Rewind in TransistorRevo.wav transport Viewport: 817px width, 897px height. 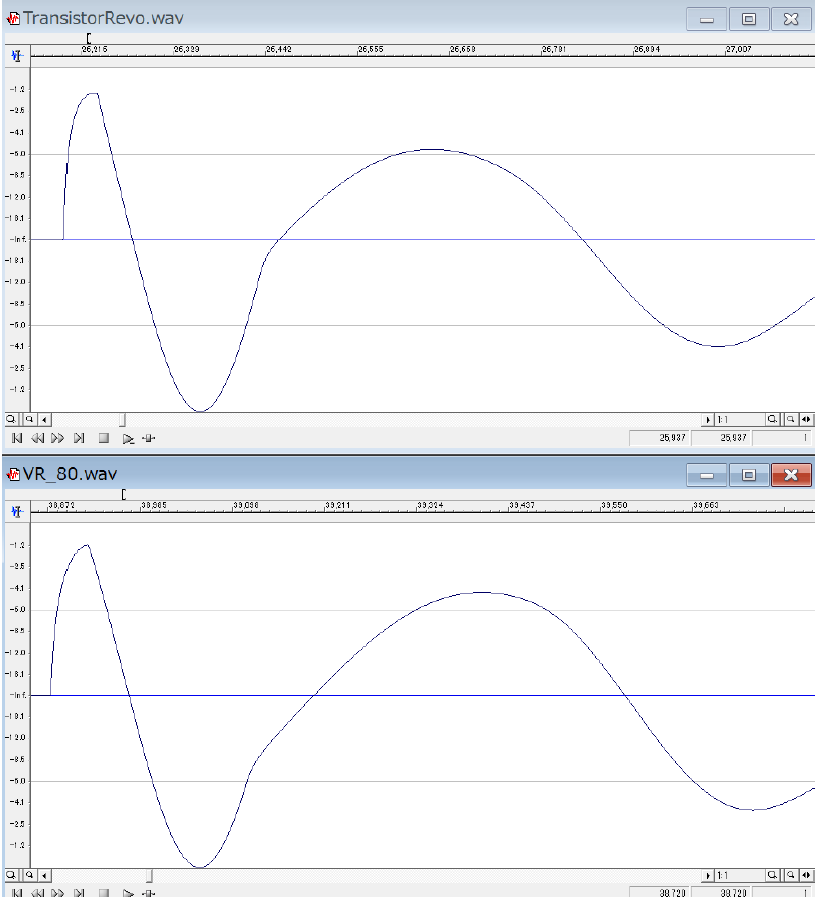37,438
